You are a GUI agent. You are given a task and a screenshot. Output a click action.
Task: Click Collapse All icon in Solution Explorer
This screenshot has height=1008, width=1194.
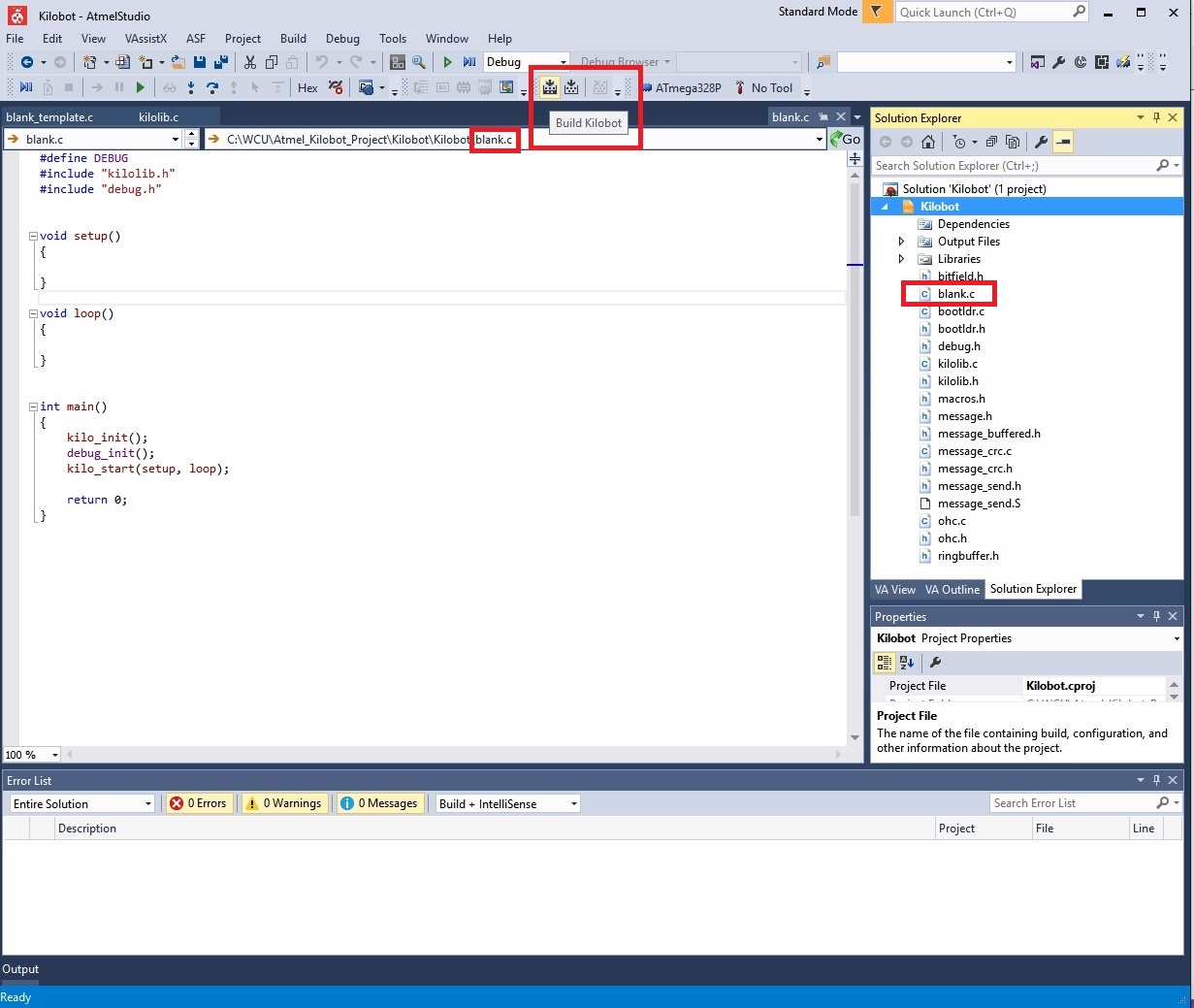pos(991,142)
